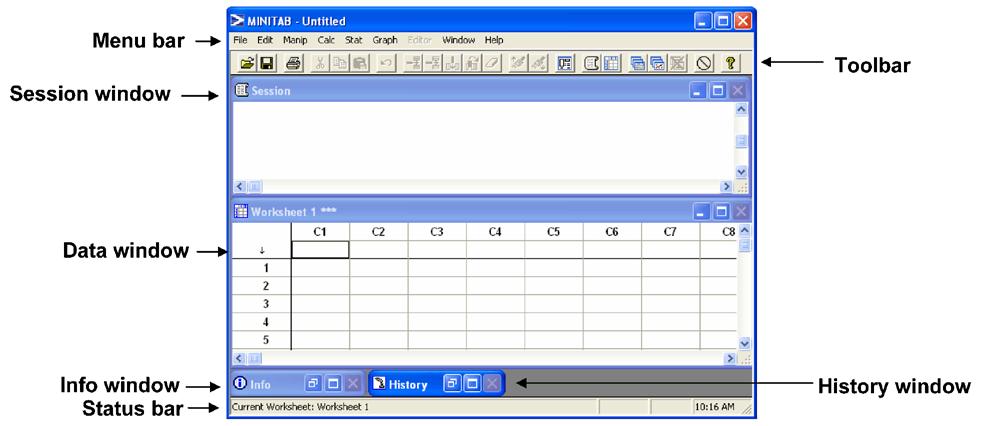Select the C4 column header
The image size is (982, 426).
[495, 232]
